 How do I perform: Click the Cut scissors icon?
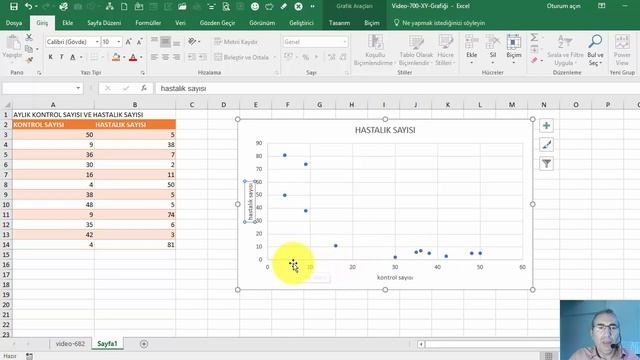click(x=29, y=38)
